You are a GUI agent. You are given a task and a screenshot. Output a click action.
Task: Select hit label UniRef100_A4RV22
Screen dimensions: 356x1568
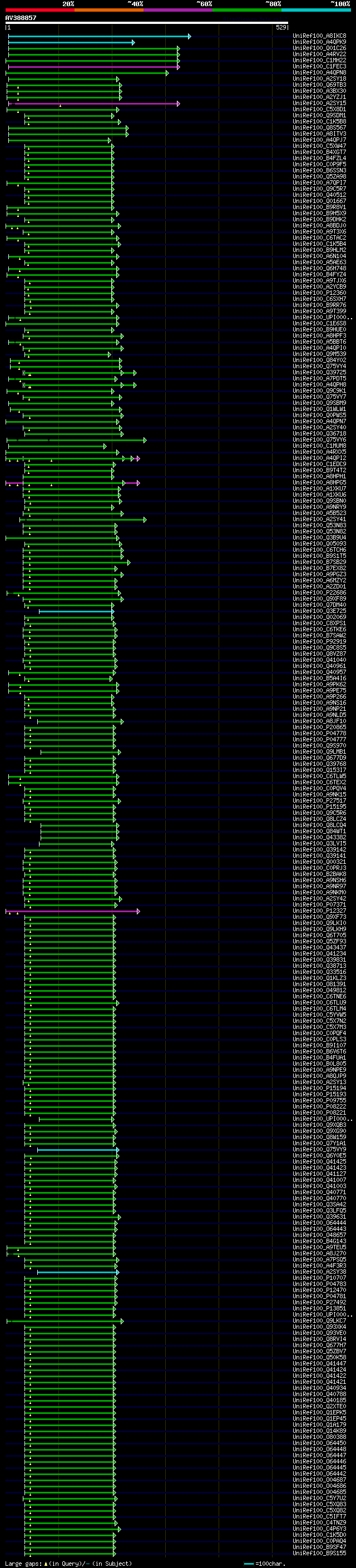pos(319,54)
